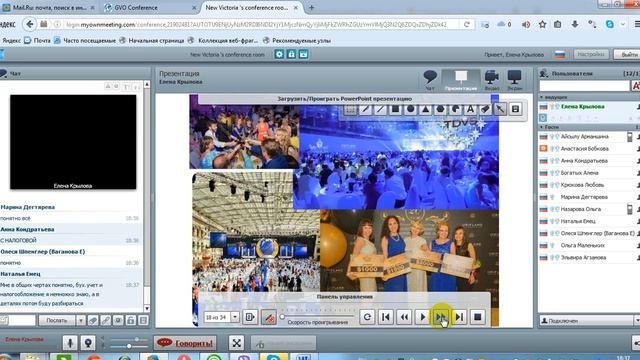Select the straight line drawing tool
Image resolution: width=640 pixels, height=360 pixels.
(380, 109)
